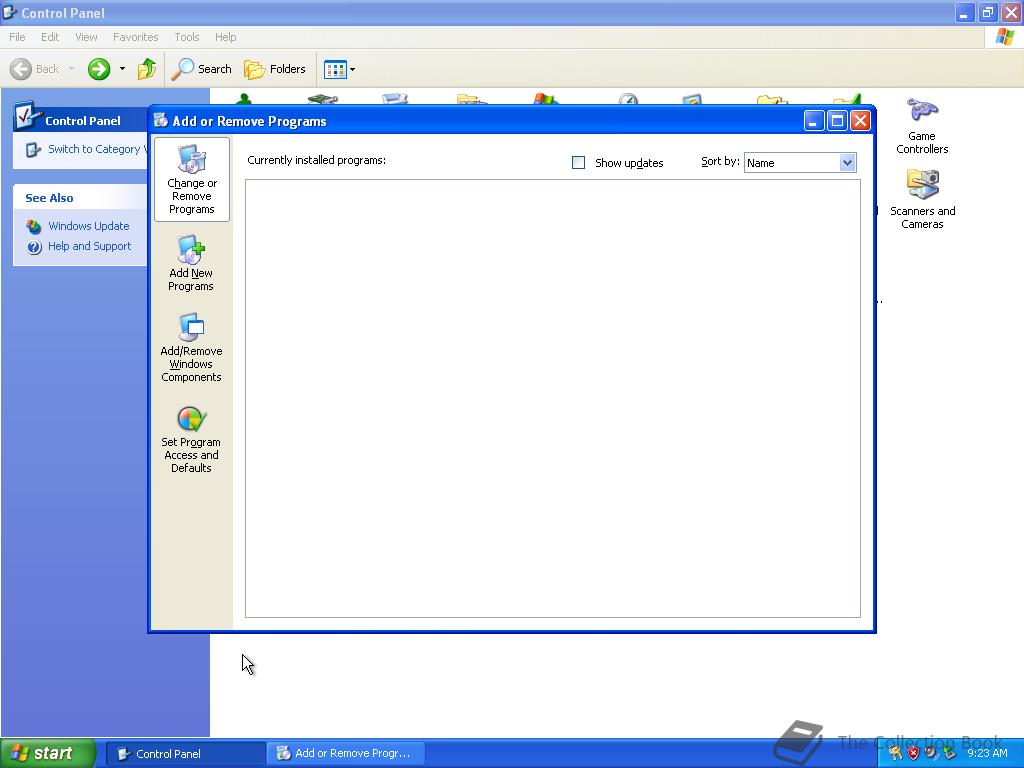The image size is (1024, 768).
Task: Open the Tools menu in Control Panel
Action: tap(187, 37)
